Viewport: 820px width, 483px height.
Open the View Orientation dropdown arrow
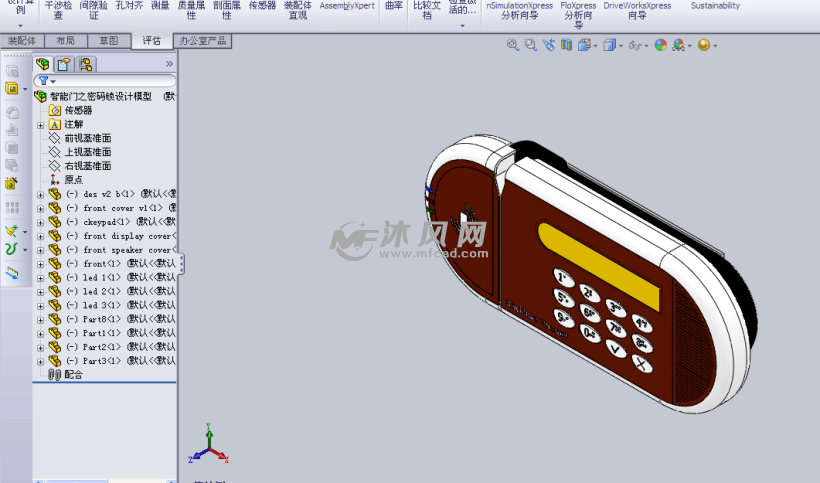click(595, 46)
